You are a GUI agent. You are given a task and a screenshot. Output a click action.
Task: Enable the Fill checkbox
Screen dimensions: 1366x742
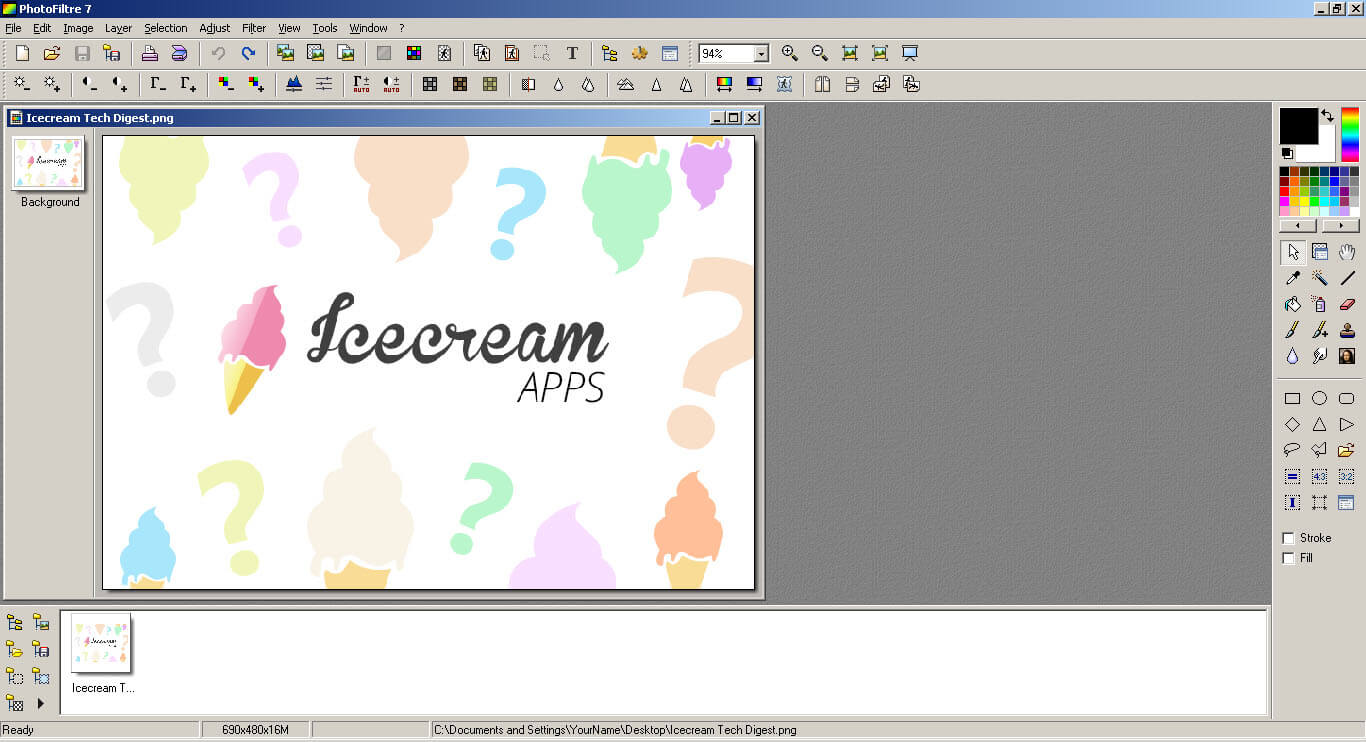click(x=1288, y=558)
